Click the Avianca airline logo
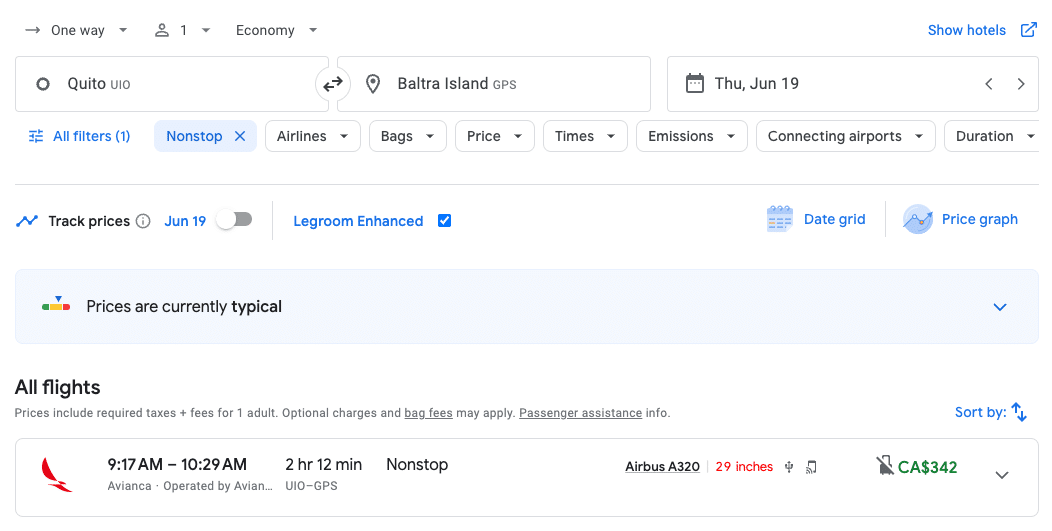Viewport: 1052px width, 531px height. [x=57, y=474]
